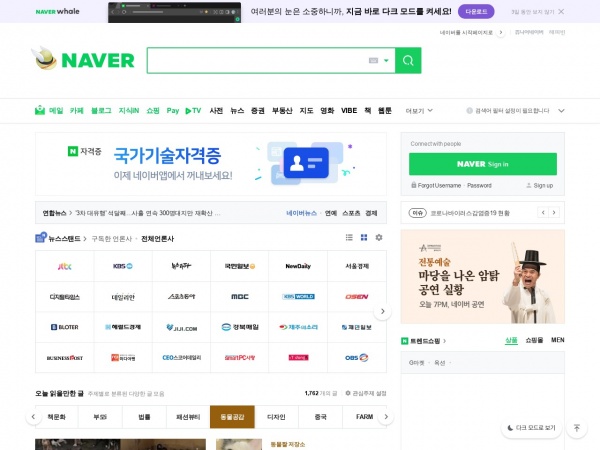Open the 스포츠 news link

coord(351,213)
